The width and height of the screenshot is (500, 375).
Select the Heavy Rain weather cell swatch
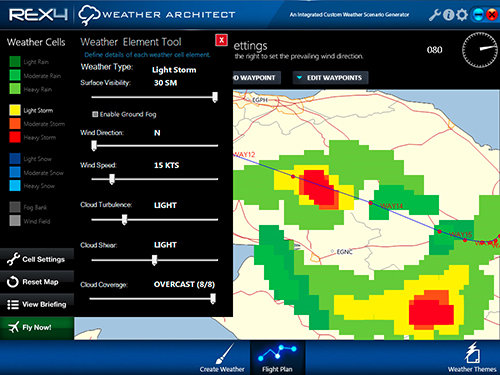point(15,89)
